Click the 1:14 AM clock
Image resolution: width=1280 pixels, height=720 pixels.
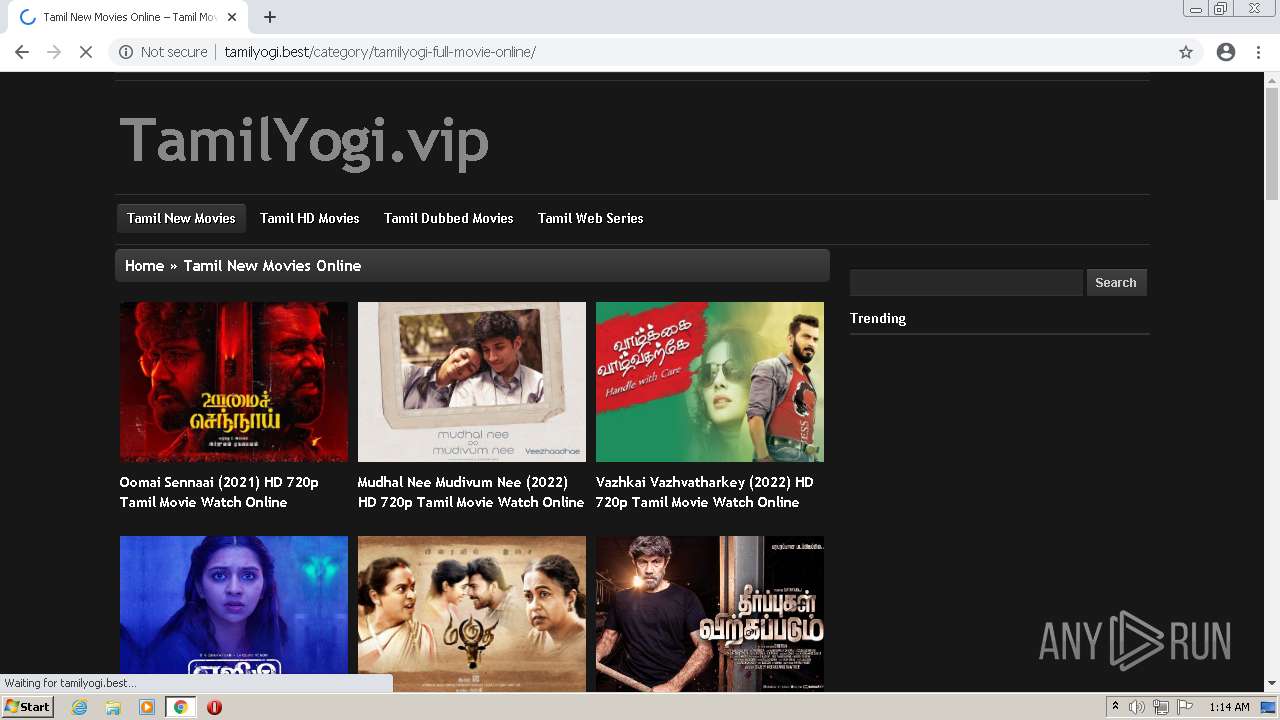click(1229, 707)
